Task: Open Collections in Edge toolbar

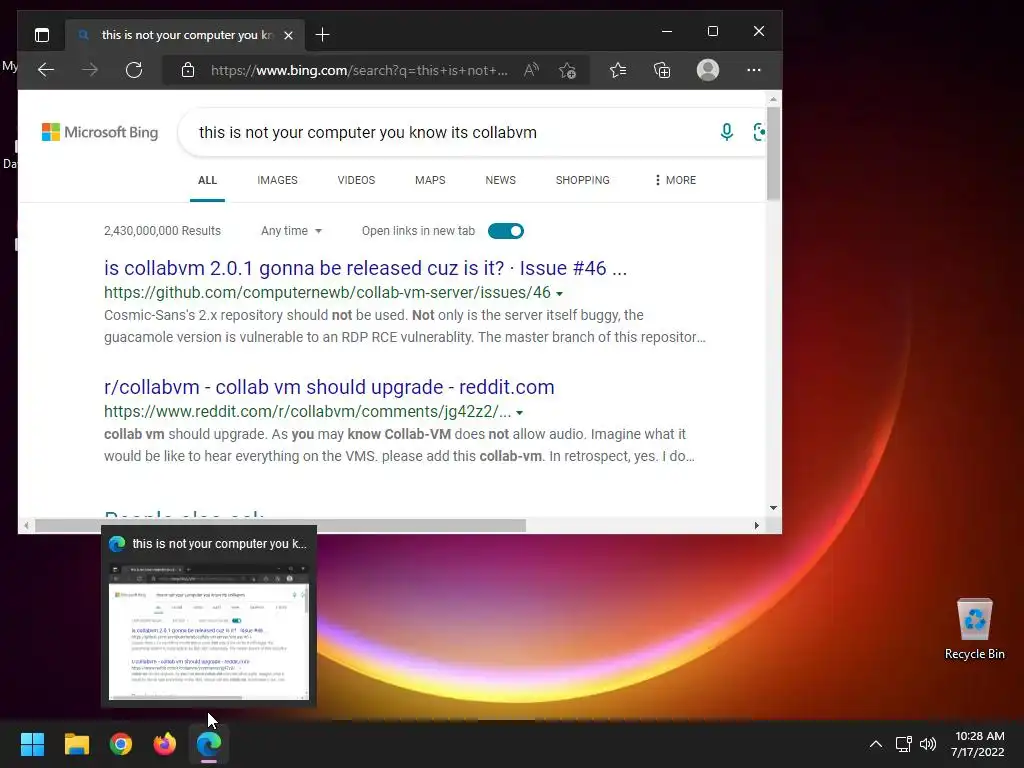Action: 662,70
